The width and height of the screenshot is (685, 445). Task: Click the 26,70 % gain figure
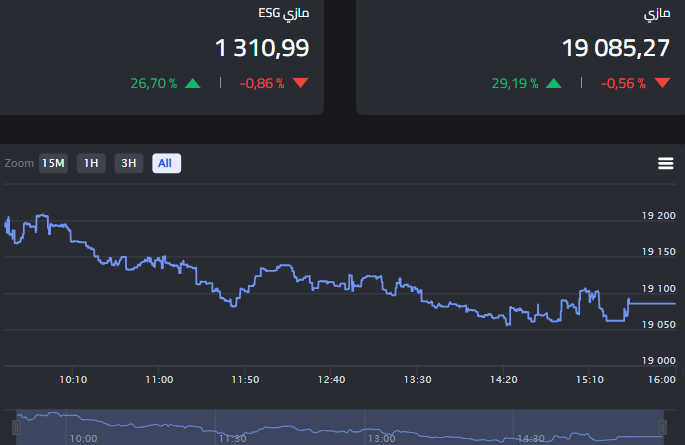pos(153,84)
